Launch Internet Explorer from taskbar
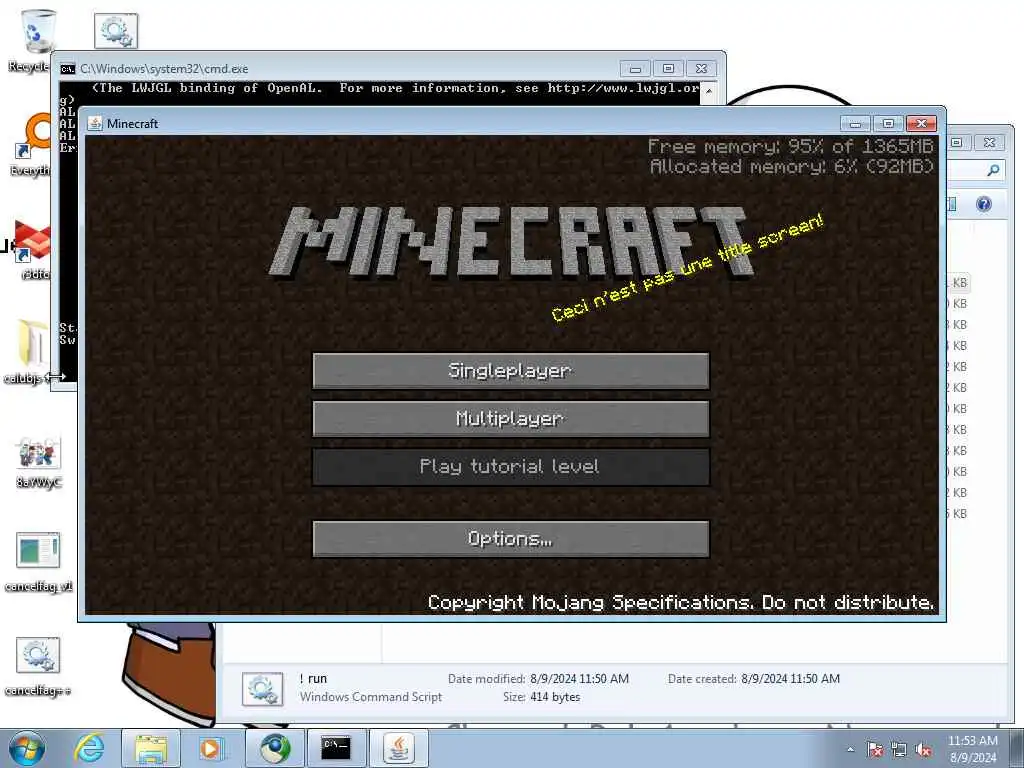1024x768 pixels. coord(89,748)
